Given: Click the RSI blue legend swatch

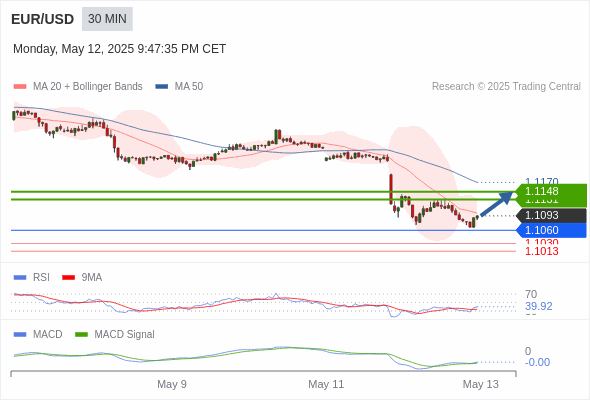Looking at the screenshot, I should [20, 278].
